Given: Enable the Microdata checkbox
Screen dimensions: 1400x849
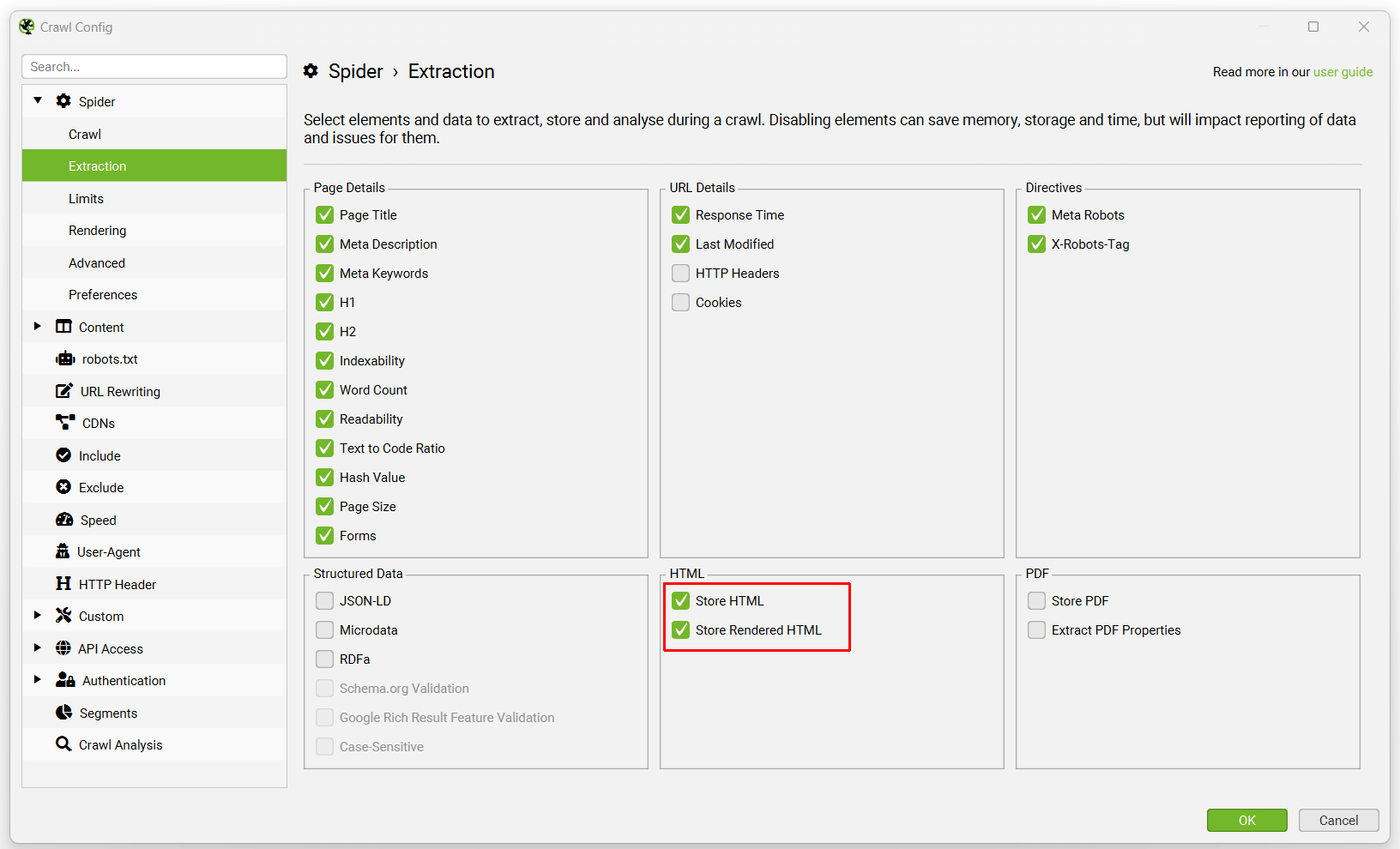Looking at the screenshot, I should [324, 629].
